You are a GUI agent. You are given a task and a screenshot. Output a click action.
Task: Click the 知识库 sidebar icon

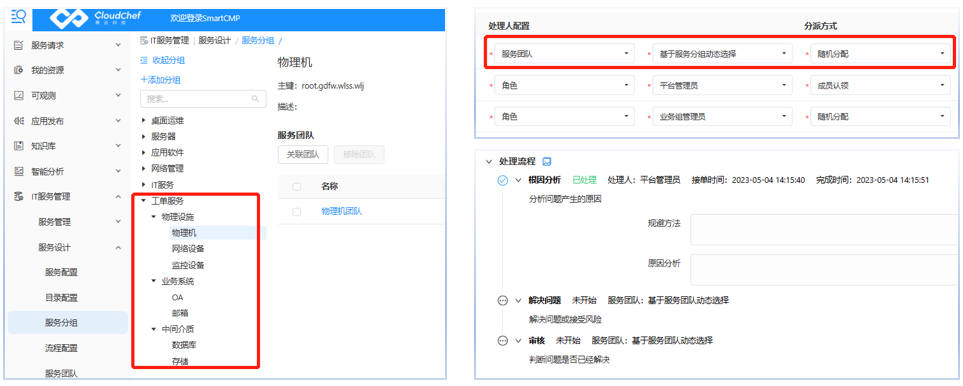coord(18,146)
